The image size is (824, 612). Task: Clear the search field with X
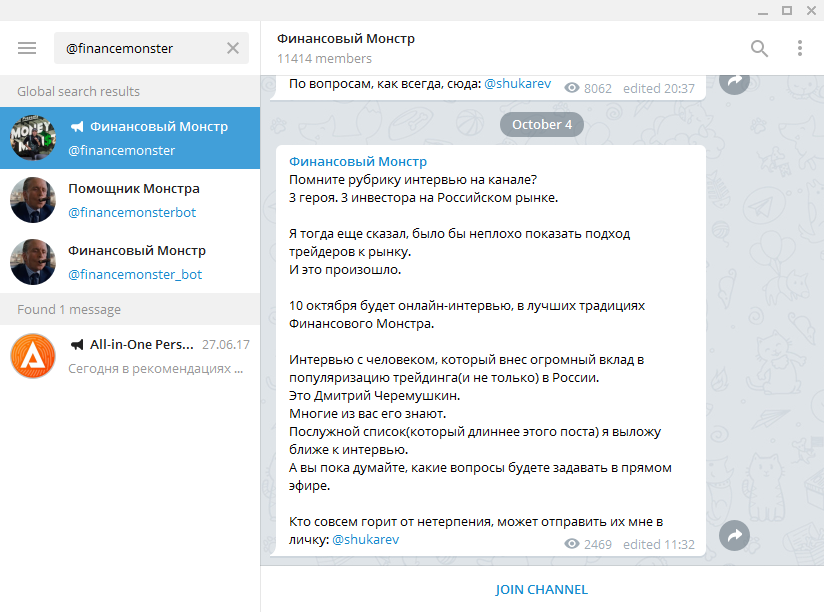(233, 48)
